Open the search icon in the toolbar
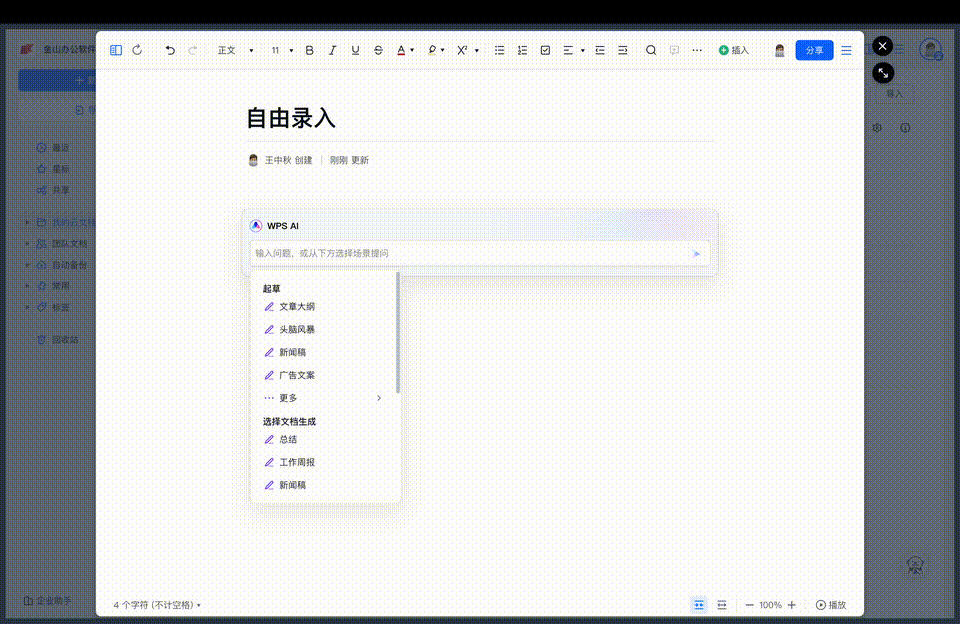960x624 pixels. pyautogui.click(x=650, y=49)
